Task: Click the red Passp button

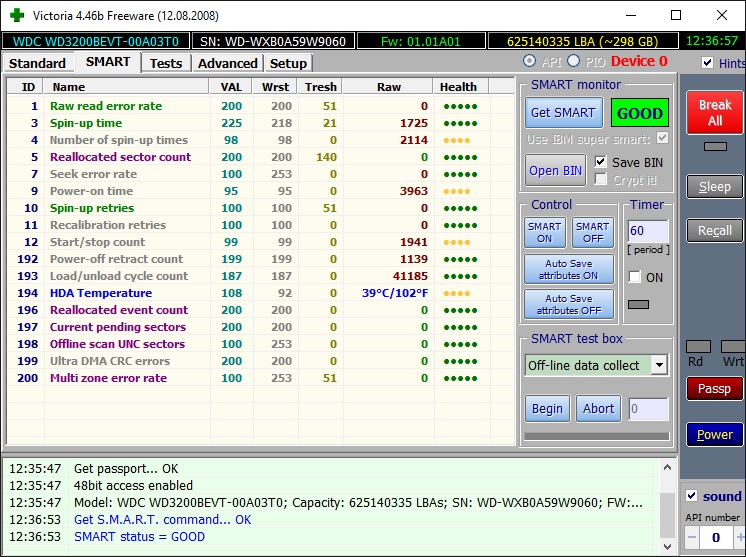Action: [x=715, y=389]
